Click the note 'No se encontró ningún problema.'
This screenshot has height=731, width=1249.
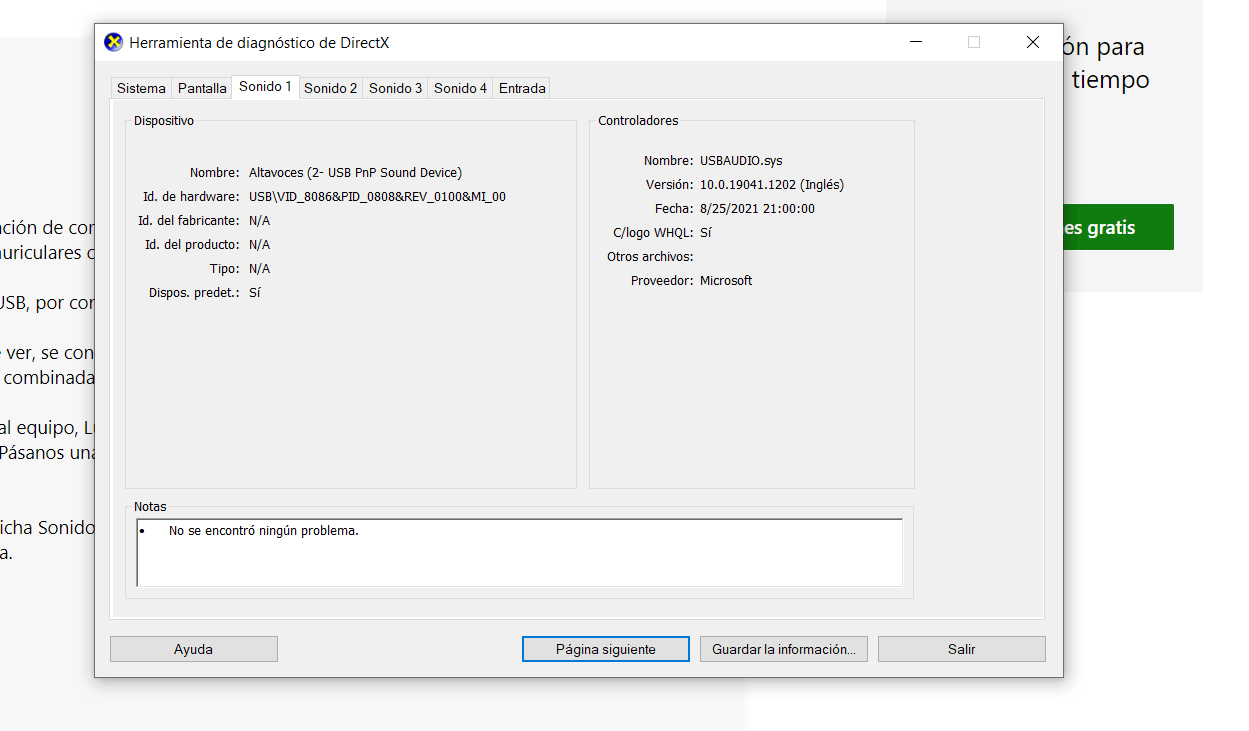[264, 531]
